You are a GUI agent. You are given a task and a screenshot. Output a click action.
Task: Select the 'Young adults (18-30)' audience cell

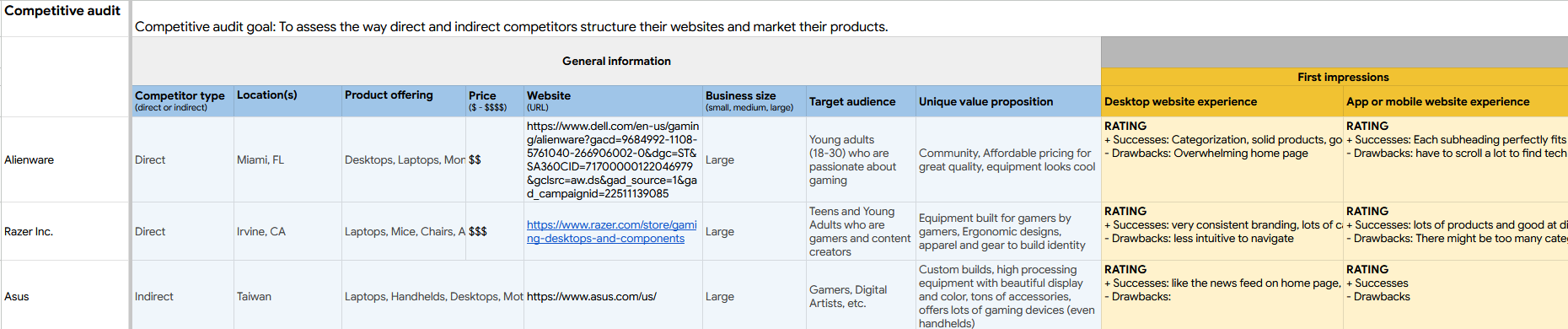point(861,159)
